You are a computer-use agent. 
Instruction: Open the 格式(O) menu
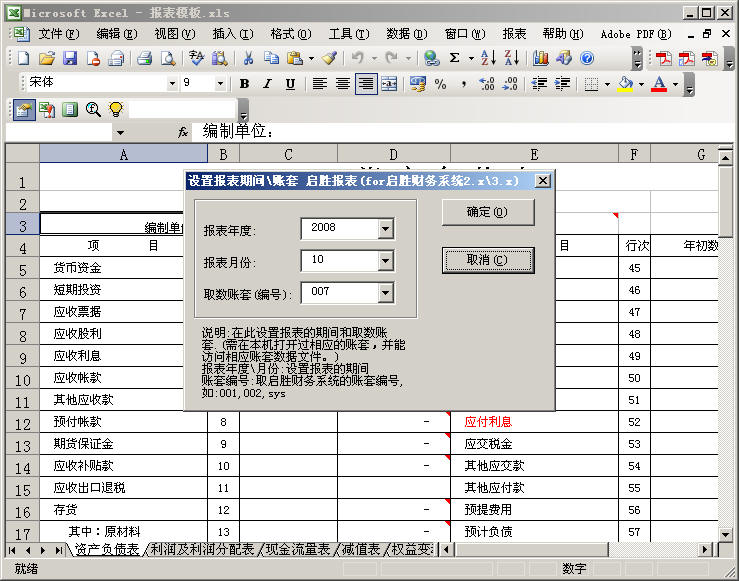point(291,34)
